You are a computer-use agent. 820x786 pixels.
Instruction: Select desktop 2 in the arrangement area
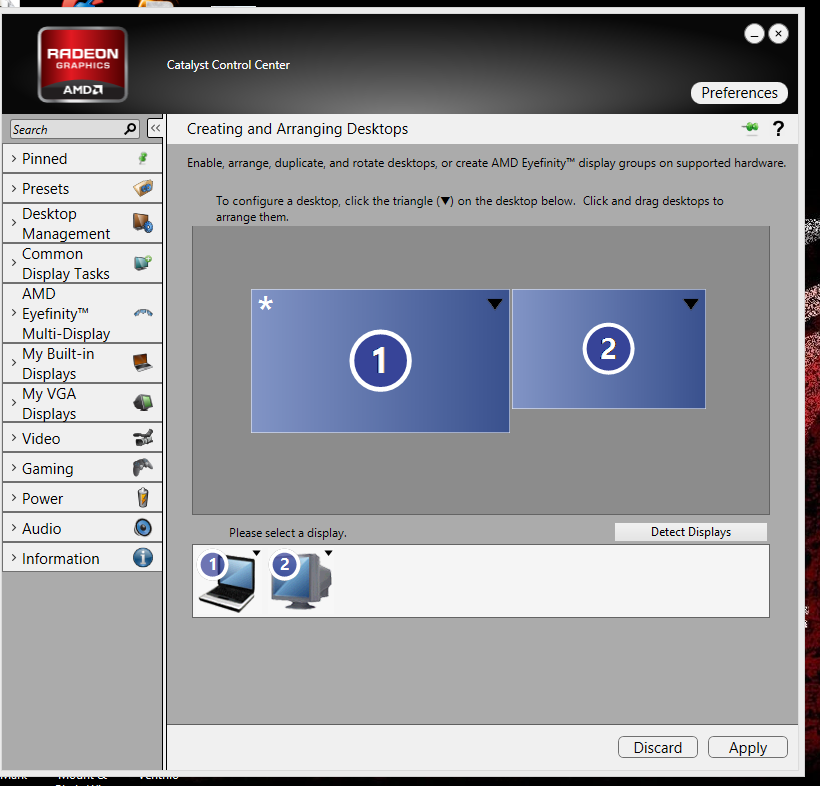tap(609, 349)
